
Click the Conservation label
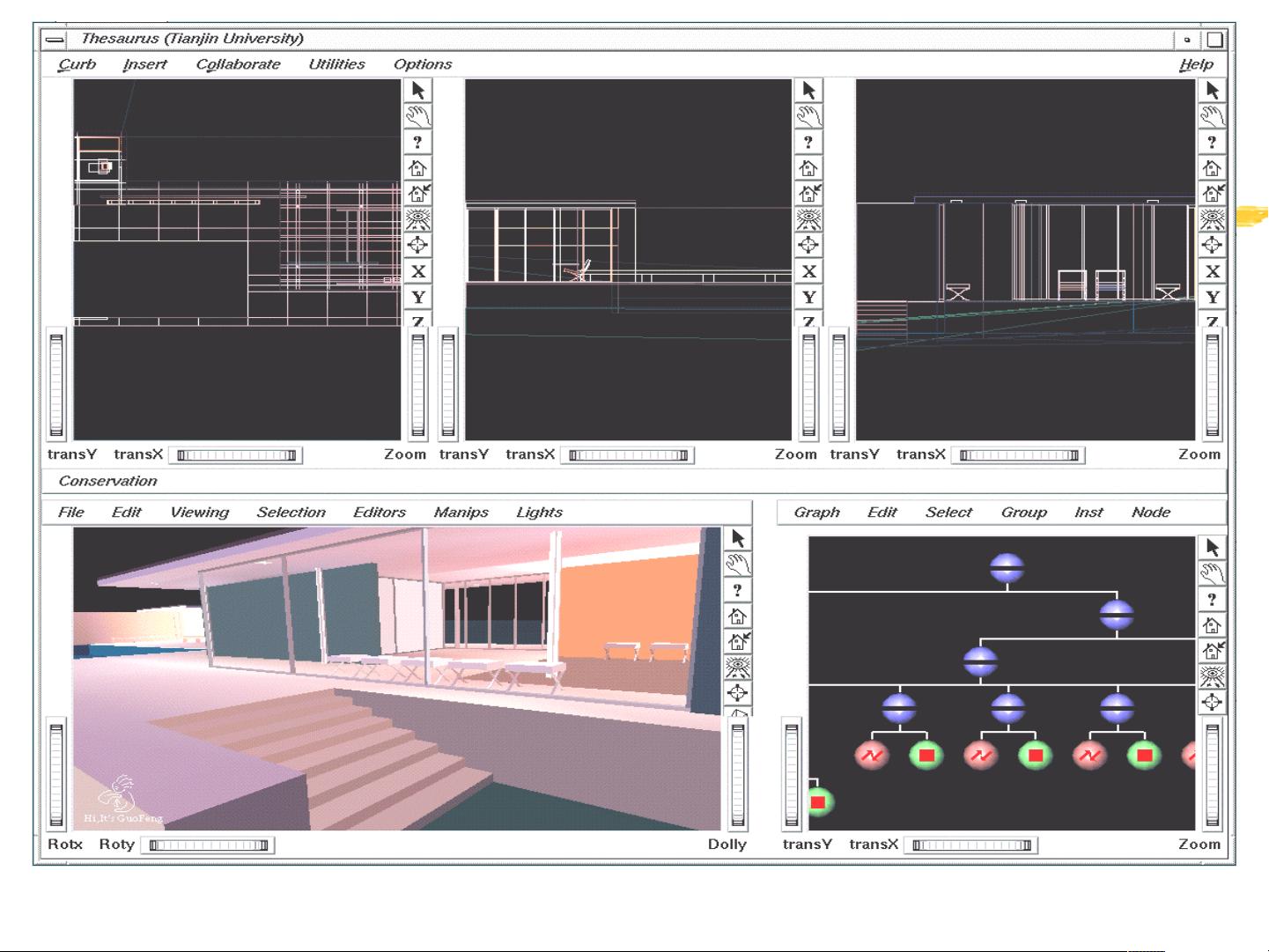tap(107, 481)
